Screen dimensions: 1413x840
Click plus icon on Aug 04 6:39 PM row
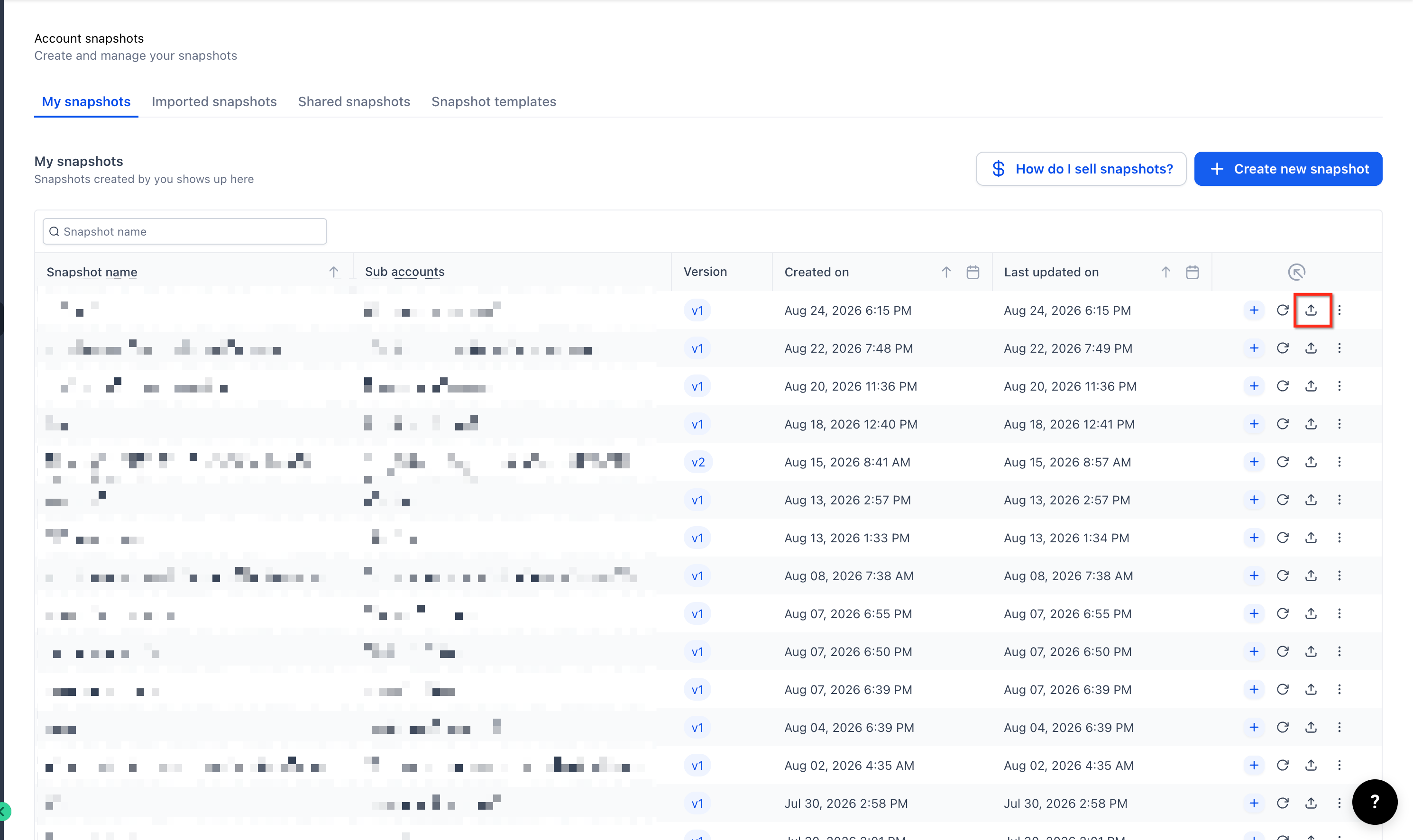1254,727
